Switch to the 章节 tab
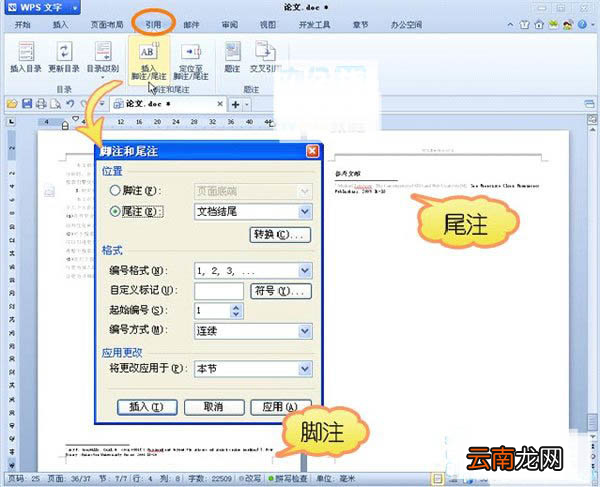Viewport: 600px width, 487px height. tap(360, 25)
